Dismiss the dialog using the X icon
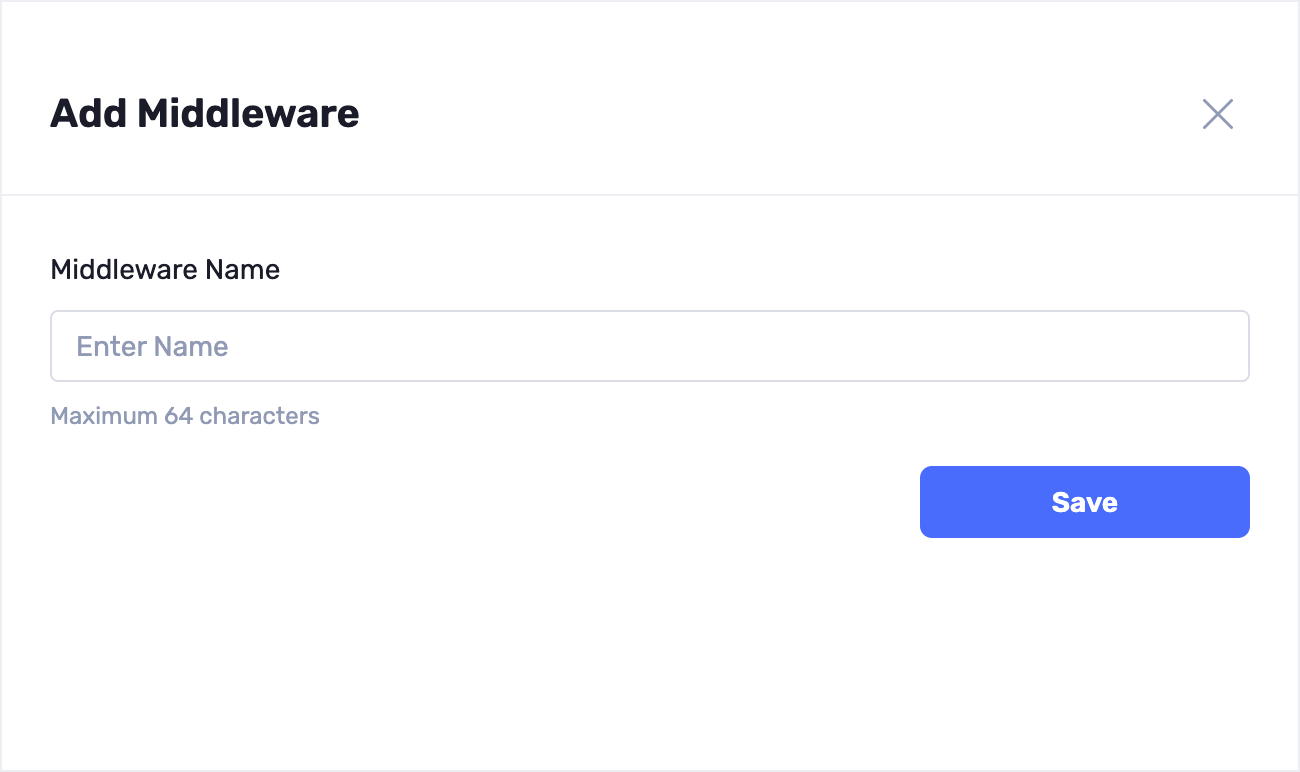 (x=1217, y=114)
